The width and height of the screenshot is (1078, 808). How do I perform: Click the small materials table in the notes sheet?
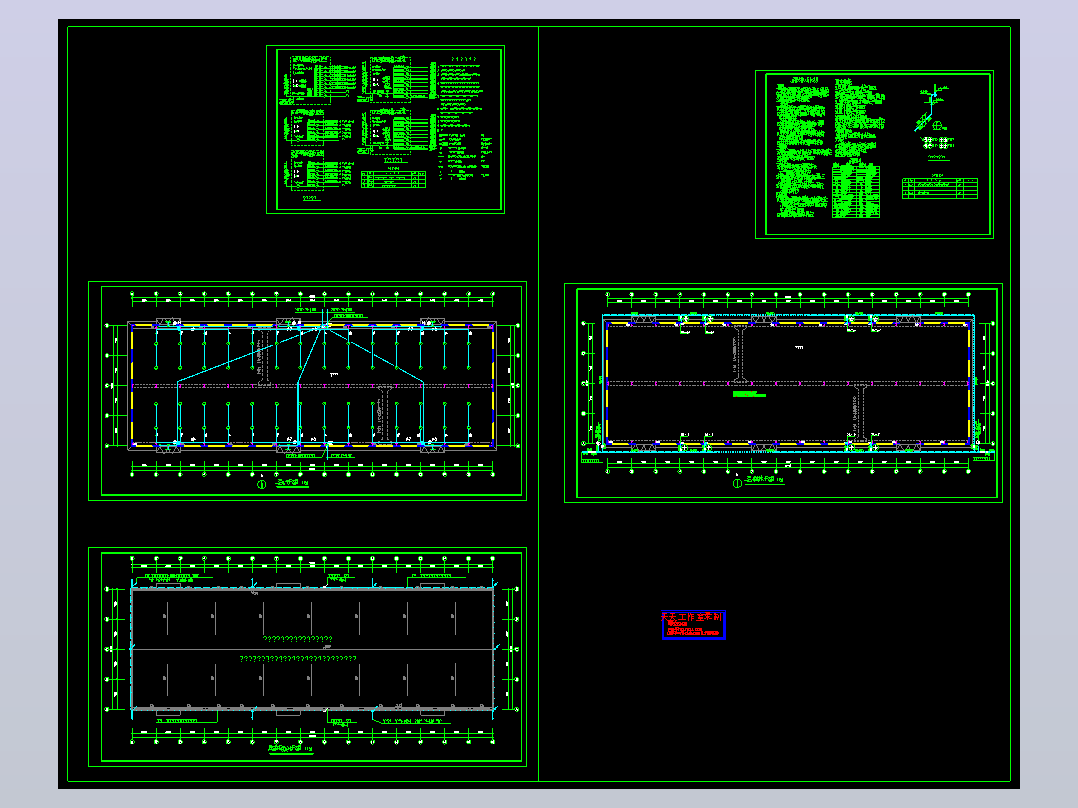pos(940,188)
